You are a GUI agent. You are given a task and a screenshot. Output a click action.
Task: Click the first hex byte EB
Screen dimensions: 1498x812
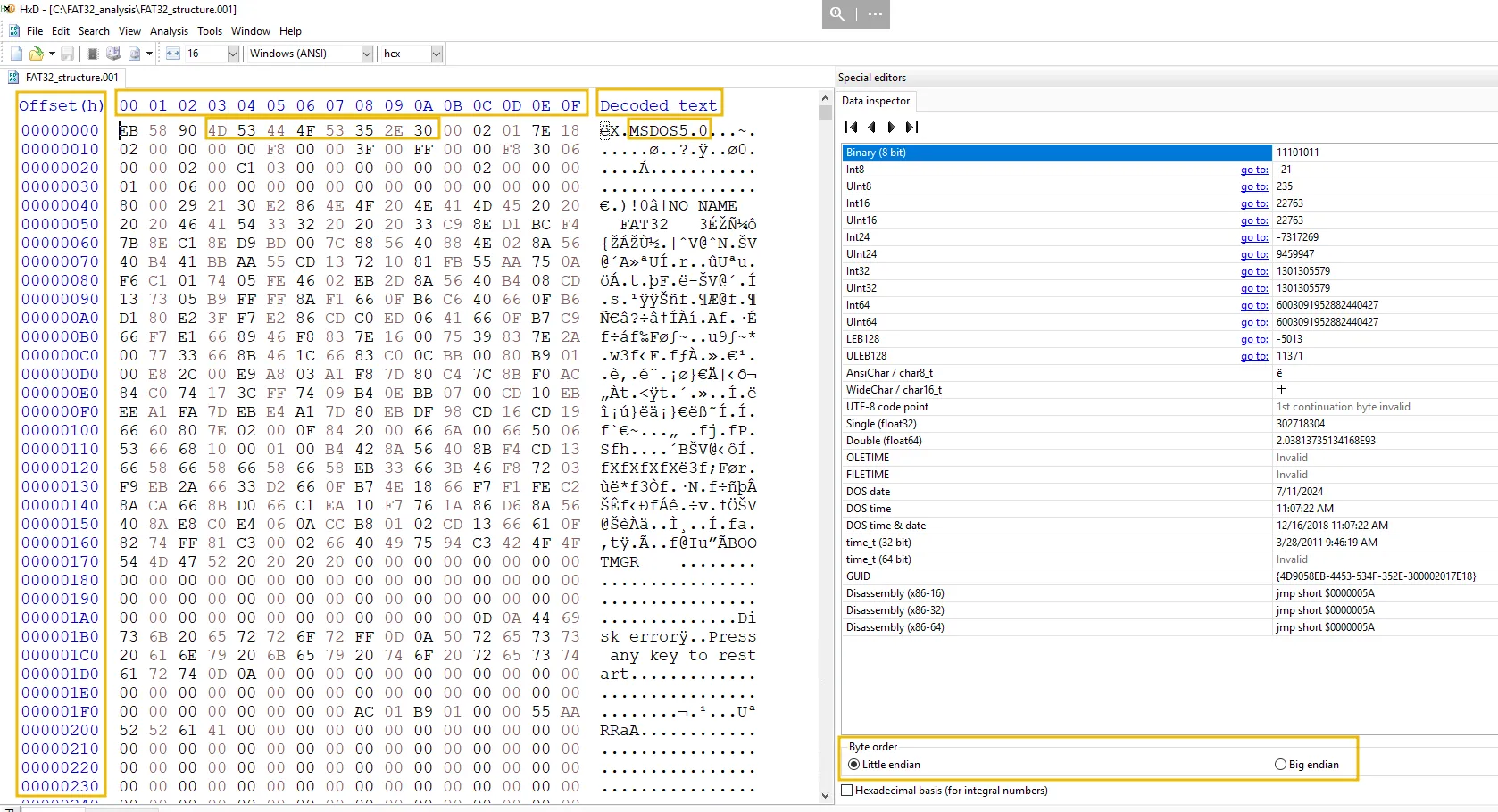click(x=129, y=130)
